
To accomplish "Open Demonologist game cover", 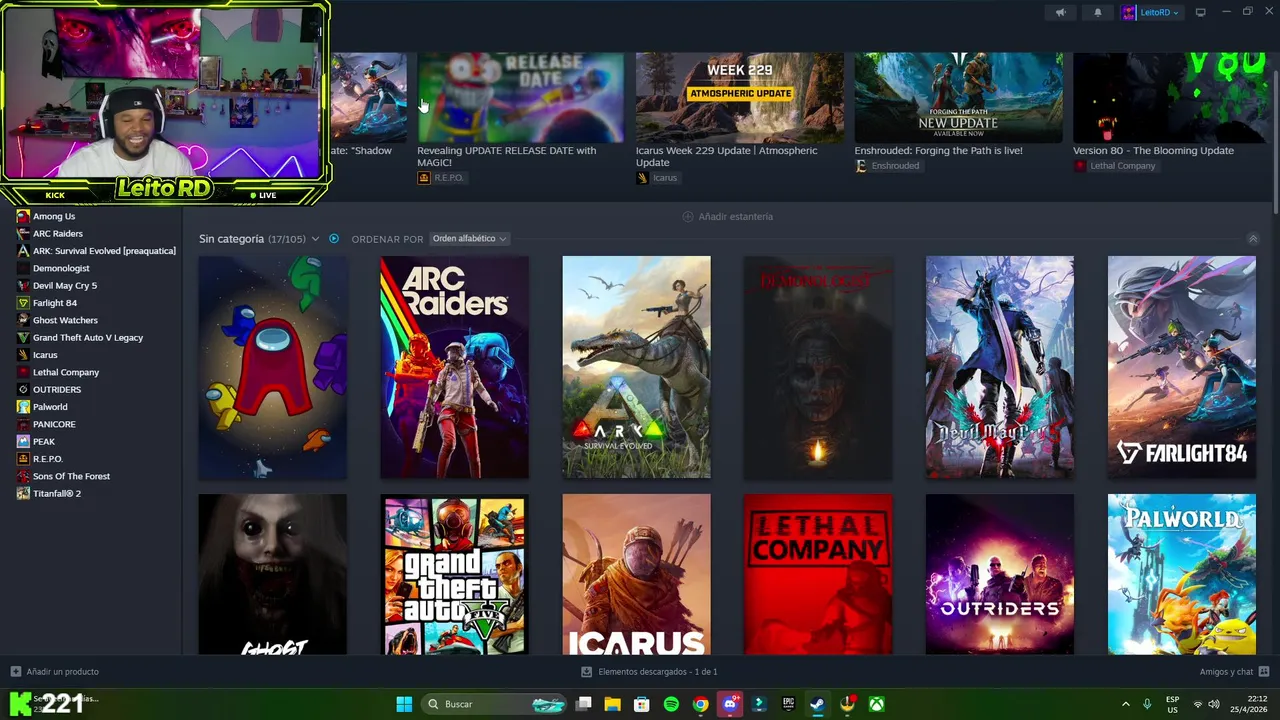I will point(818,367).
